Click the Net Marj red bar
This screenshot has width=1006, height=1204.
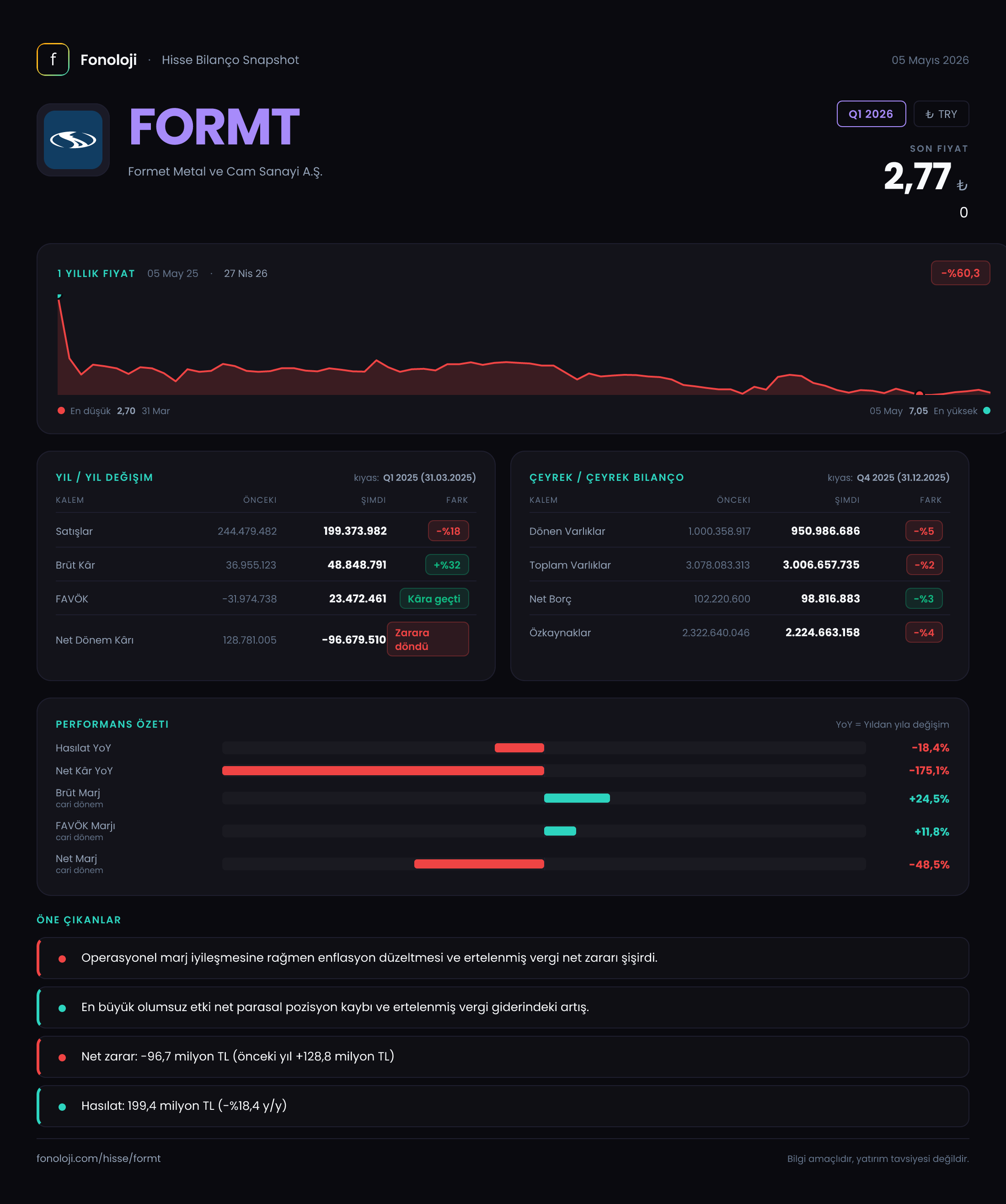tap(479, 864)
